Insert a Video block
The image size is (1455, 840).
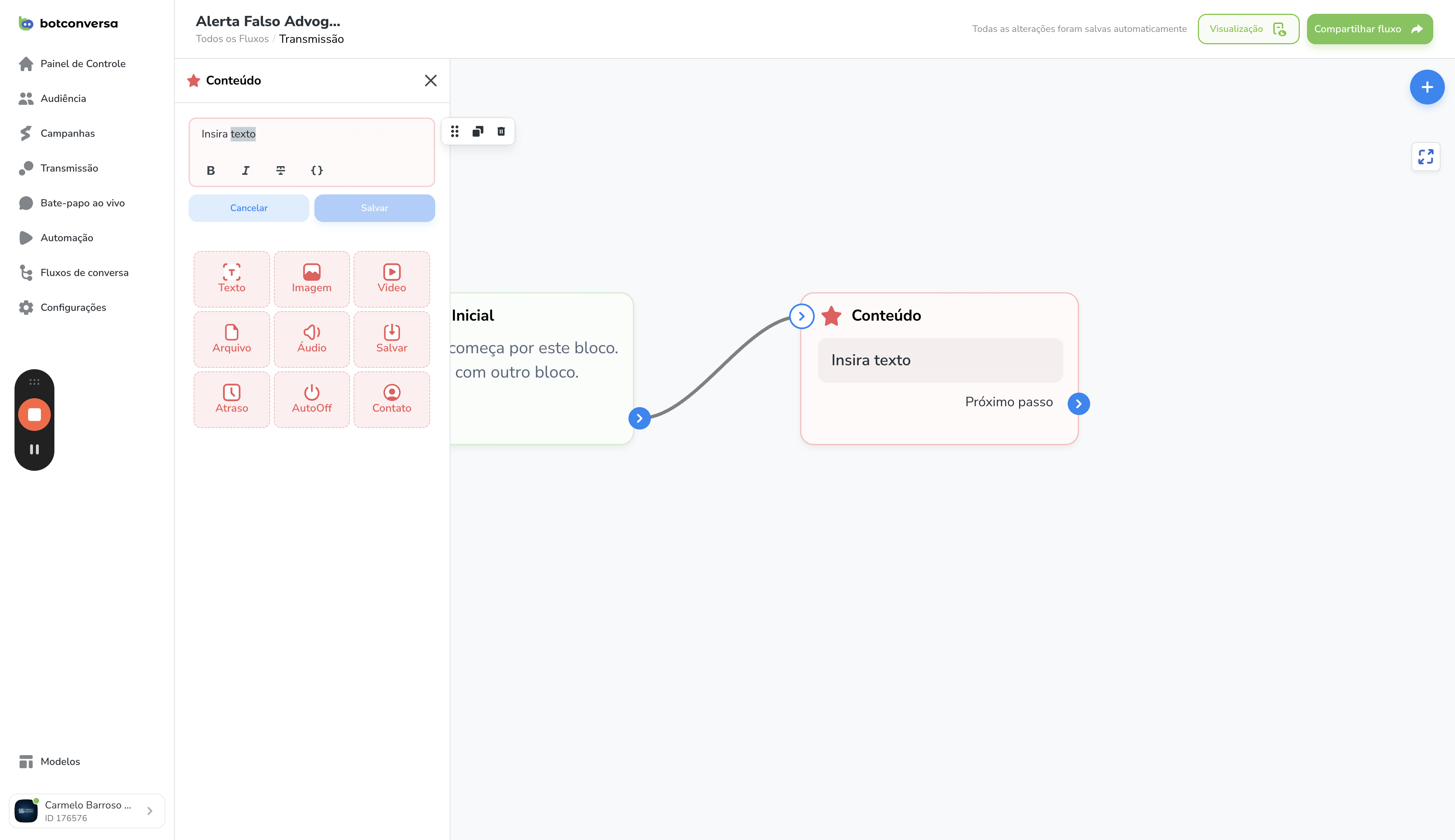[x=392, y=279]
